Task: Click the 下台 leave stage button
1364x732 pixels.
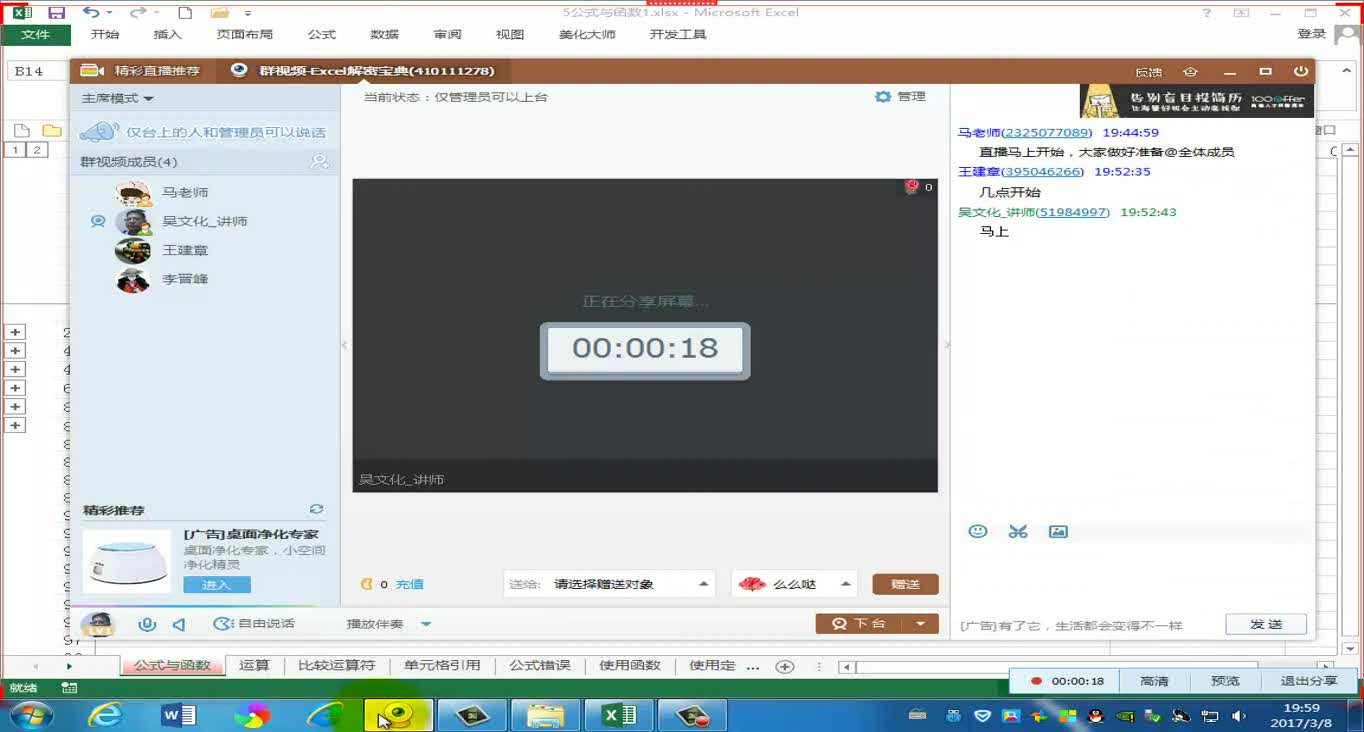Action: click(860, 624)
